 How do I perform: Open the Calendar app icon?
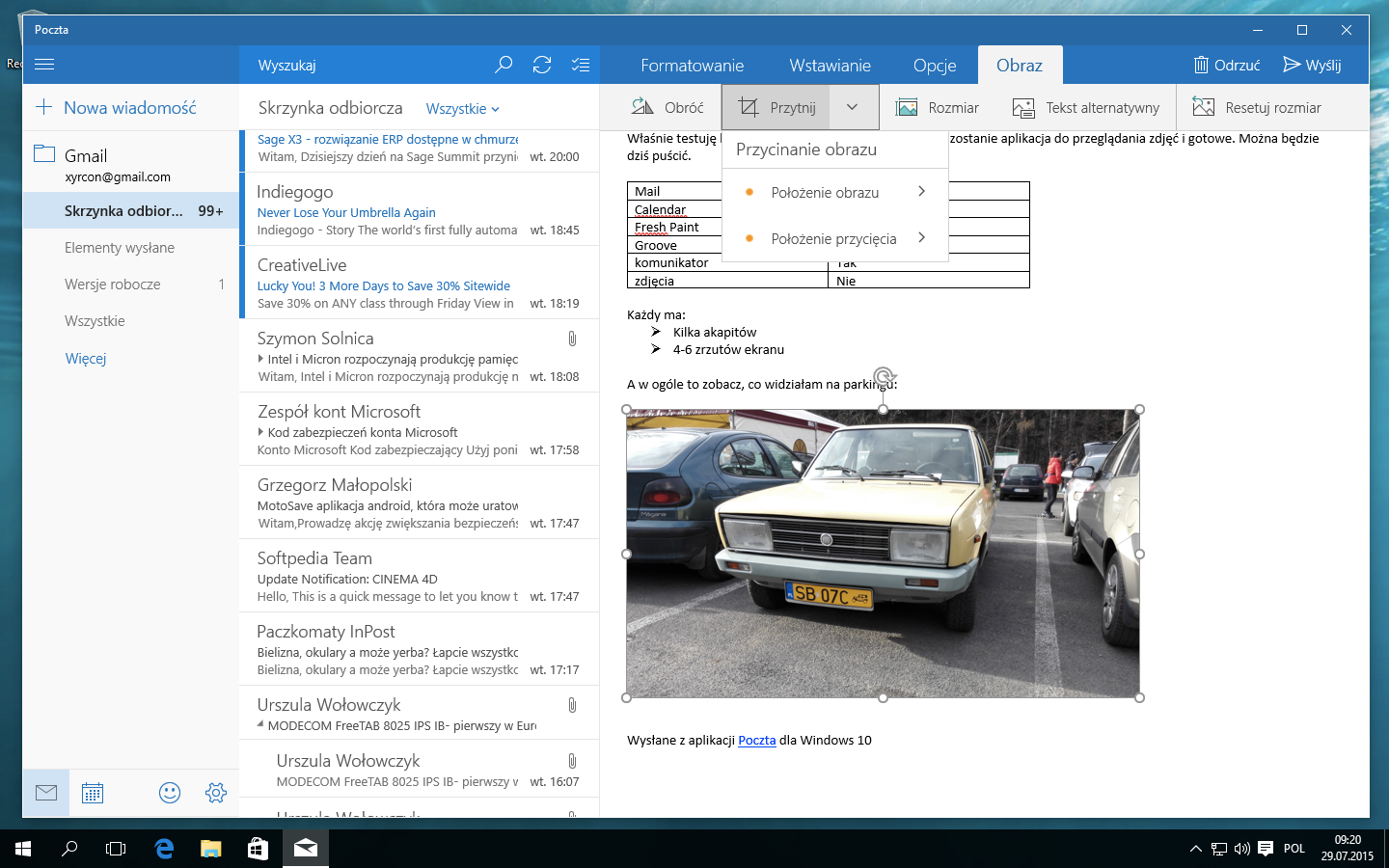click(x=93, y=793)
